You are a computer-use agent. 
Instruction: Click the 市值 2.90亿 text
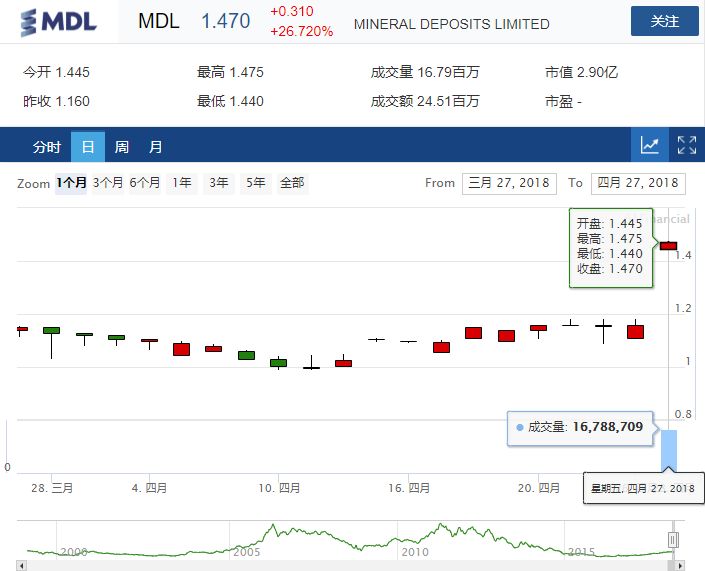(x=581, y=72)
